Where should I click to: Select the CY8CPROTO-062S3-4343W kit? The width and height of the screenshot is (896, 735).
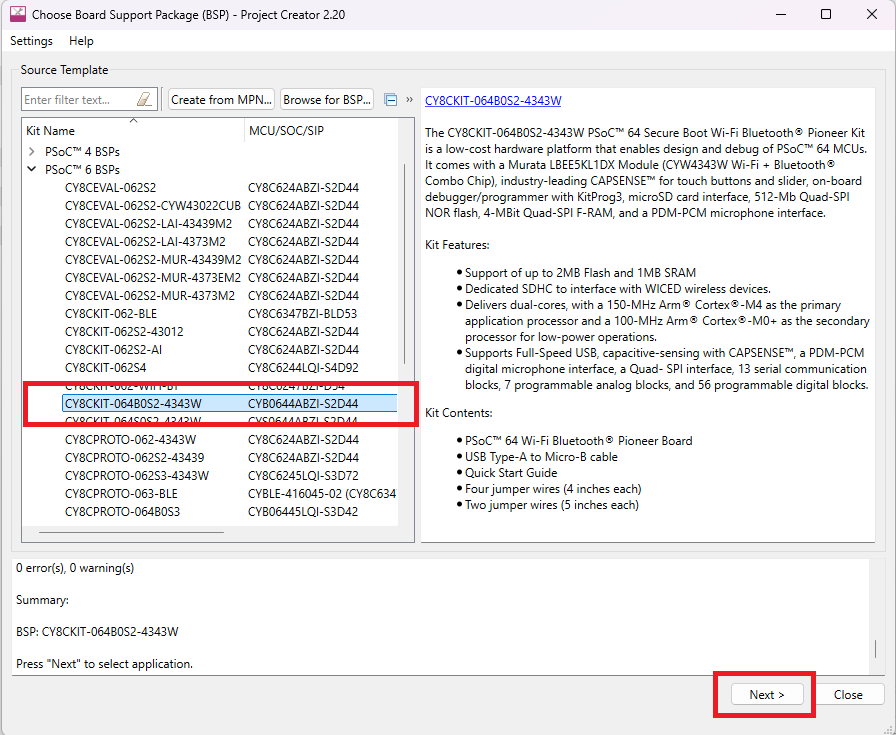click(137, 476)
